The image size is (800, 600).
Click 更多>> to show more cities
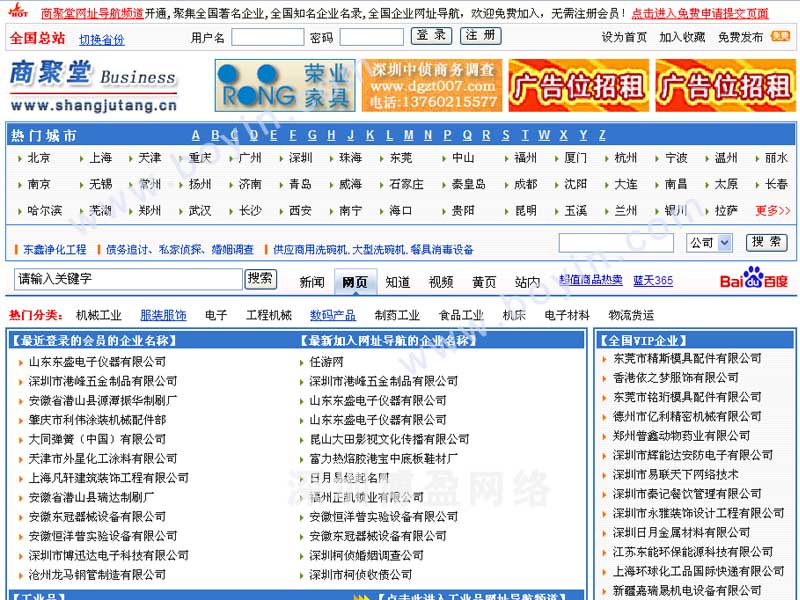point(773,210)
